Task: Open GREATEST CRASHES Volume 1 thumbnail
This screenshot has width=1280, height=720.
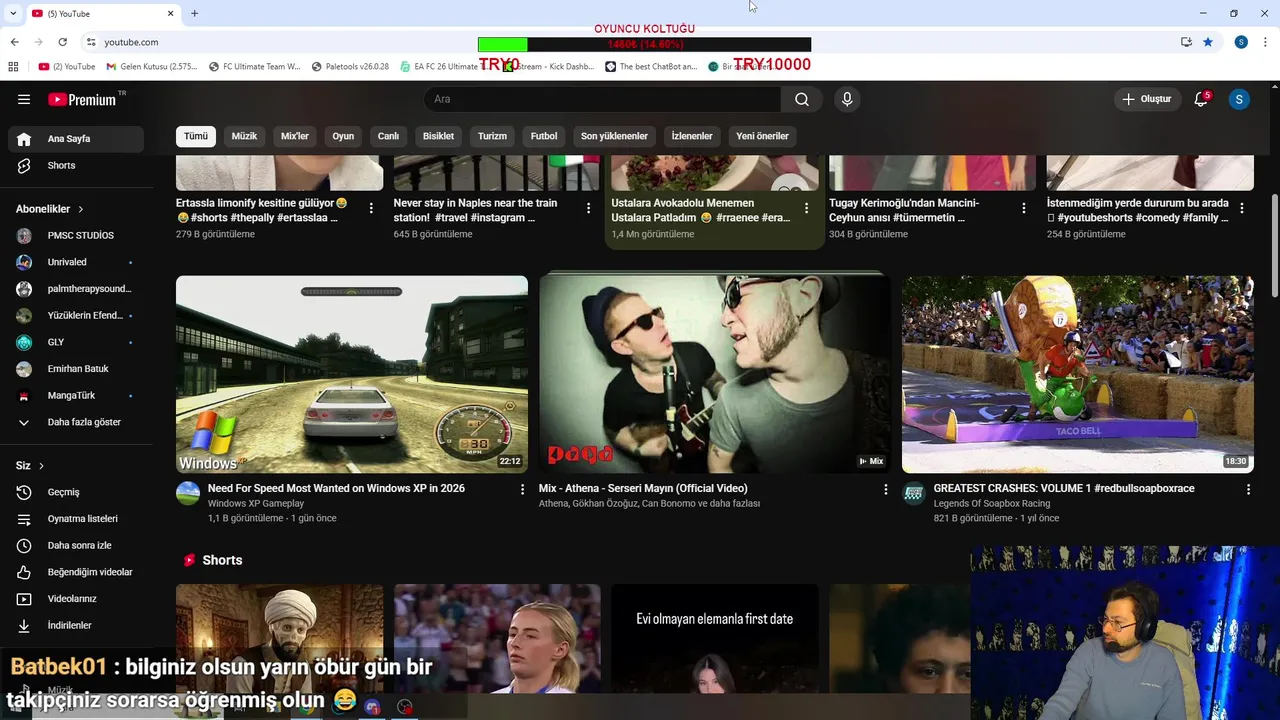Action: (x=1078, y=374)
